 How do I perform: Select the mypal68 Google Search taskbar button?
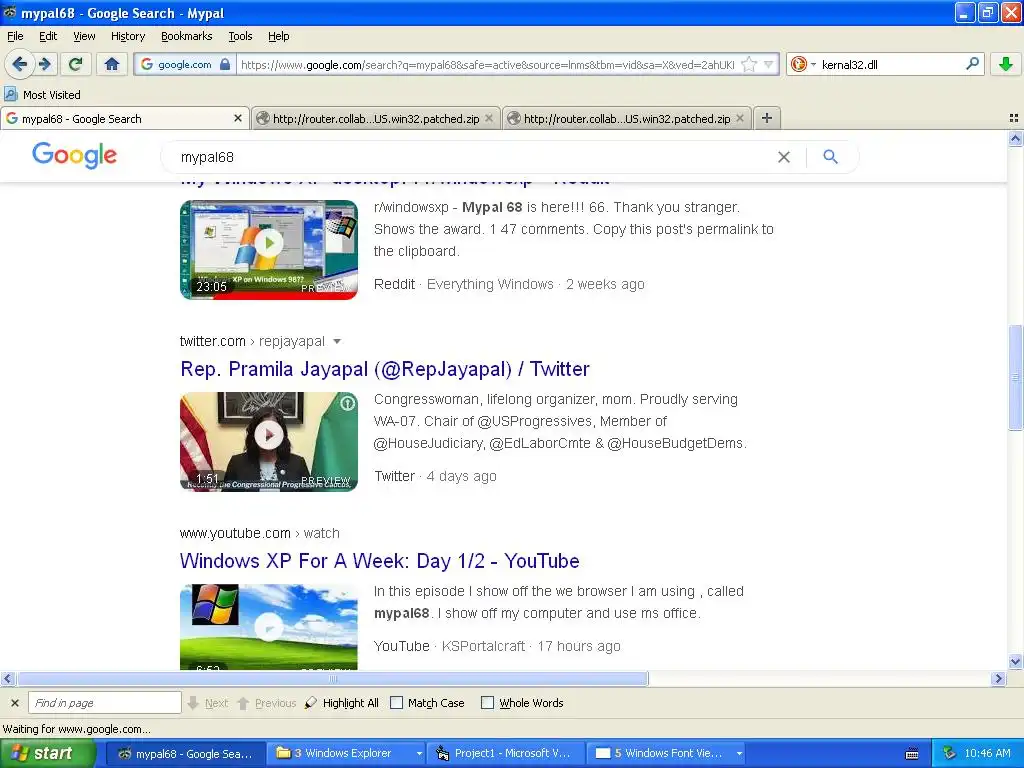click(x=185, y=754)
